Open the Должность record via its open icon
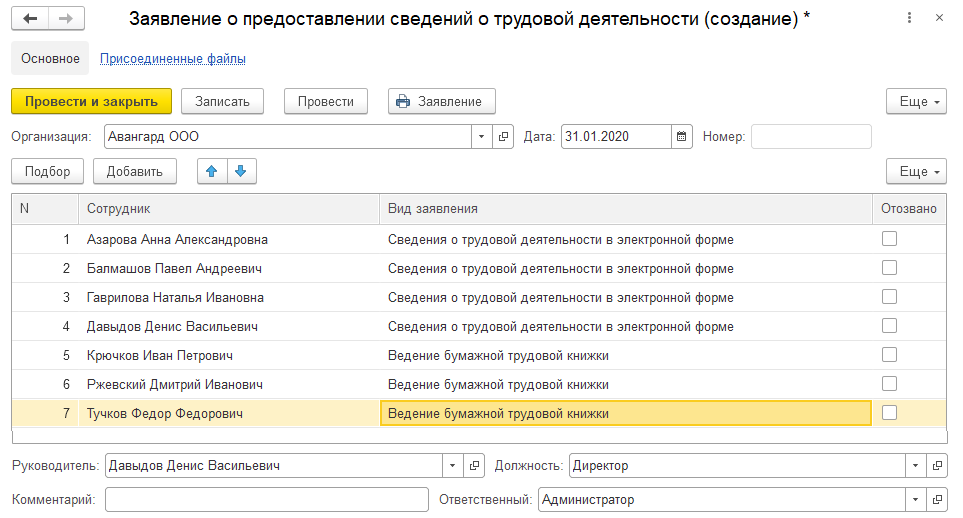The image size is (963, 518). tap(937, 466)
